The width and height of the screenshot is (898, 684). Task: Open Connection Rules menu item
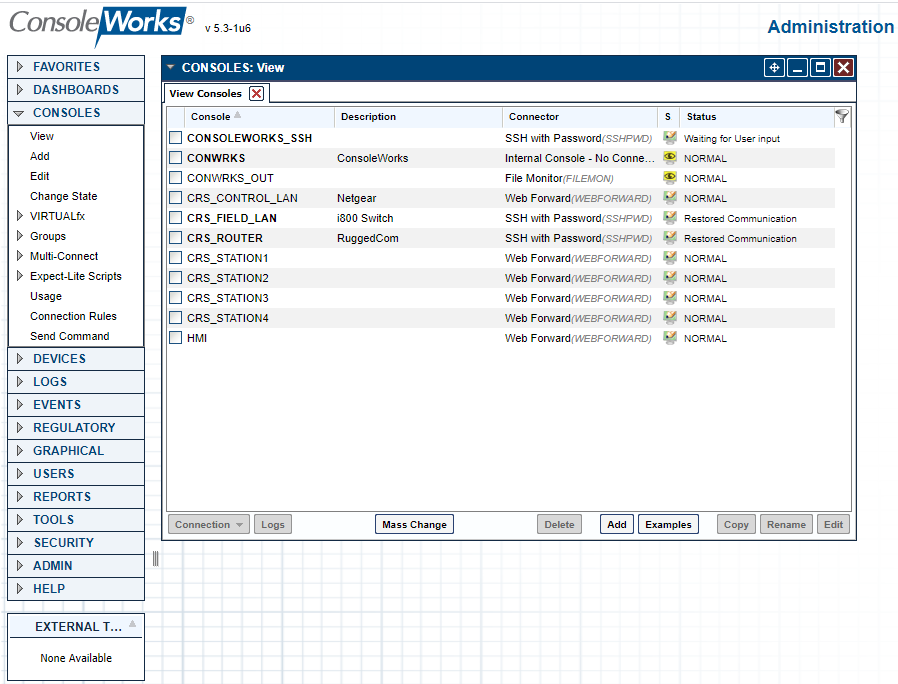click(x=73, y=316)
